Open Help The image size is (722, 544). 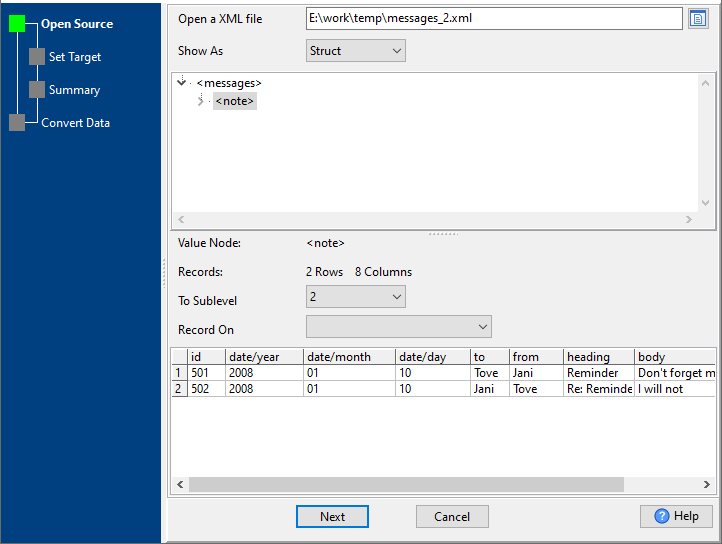(x=676, y=516)
